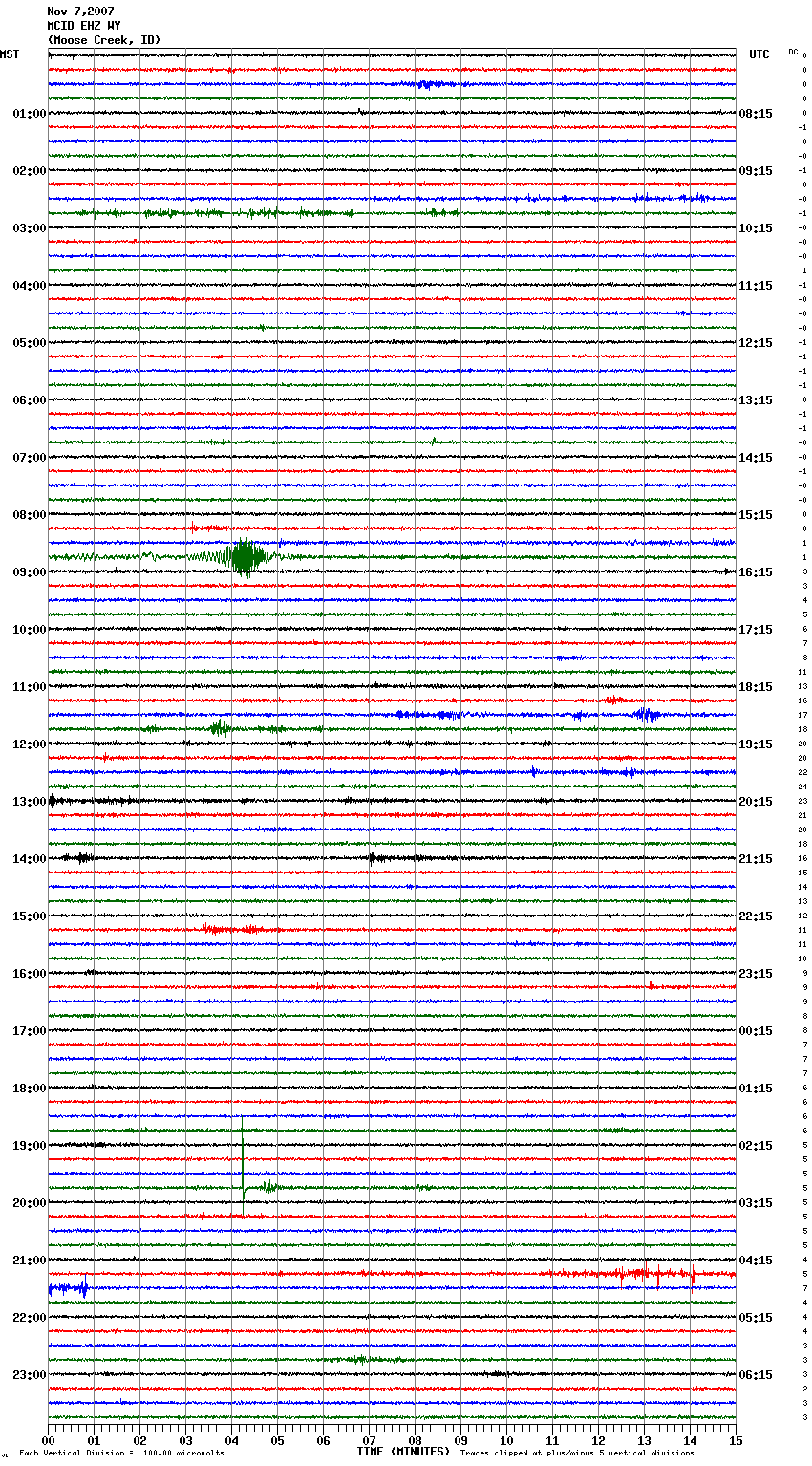The height and width of the screenshot is (1466, 812).
Task: Select the "17:00" MST time label
Action: [x=30, y=1031]
